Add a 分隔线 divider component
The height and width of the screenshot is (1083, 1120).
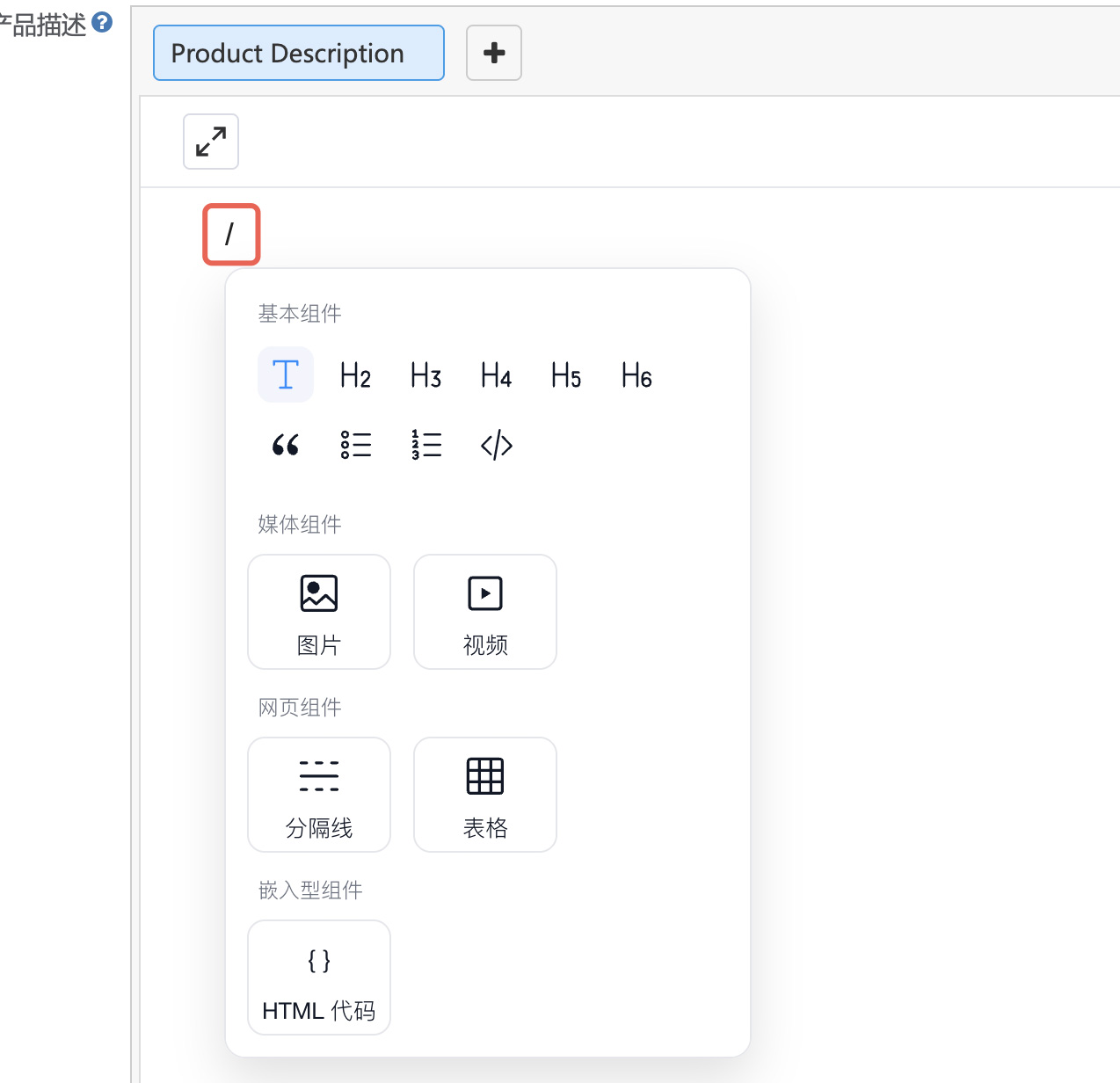point(319,795)
